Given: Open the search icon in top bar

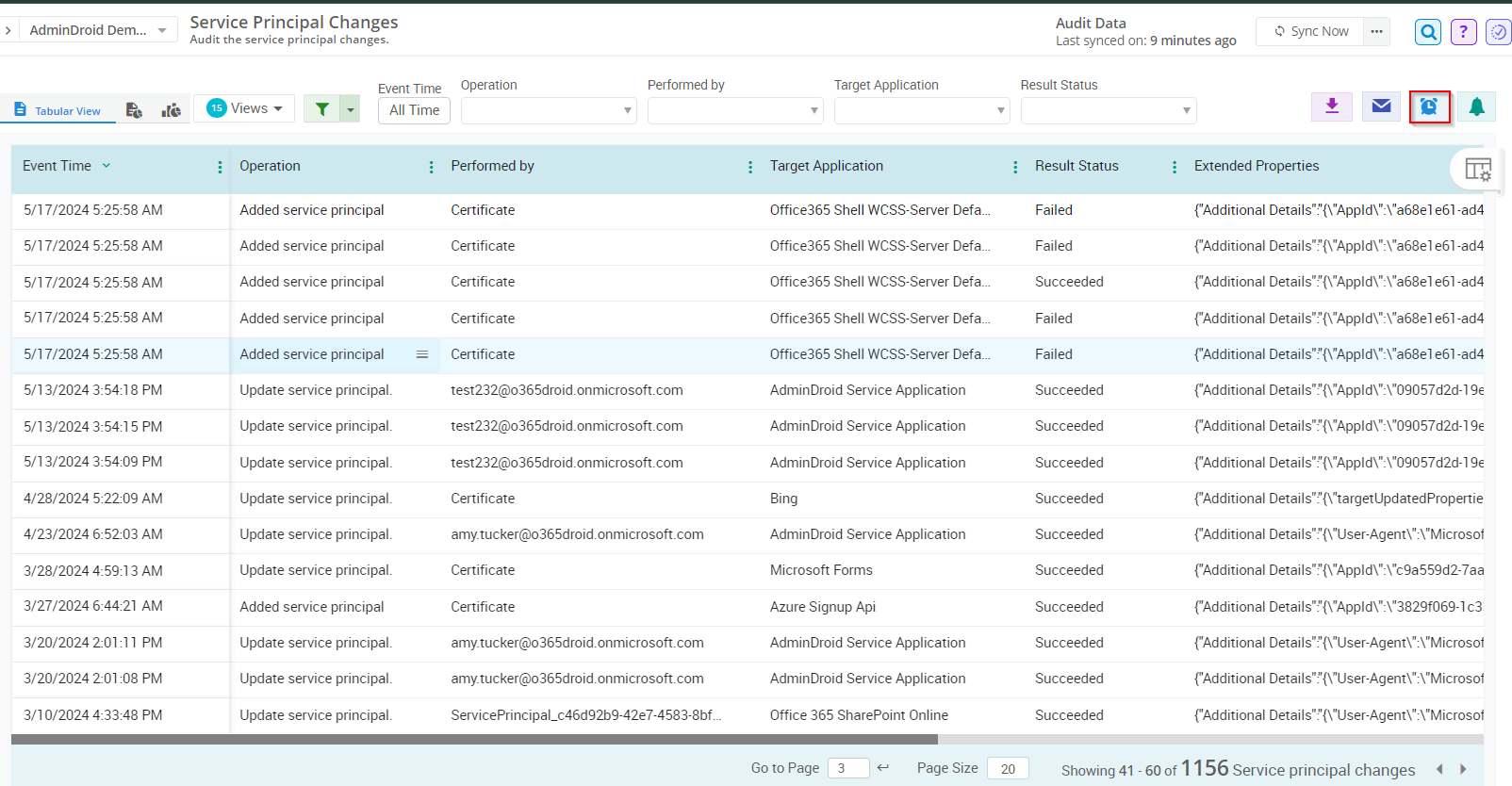Looking at the screenshot, I should (1428, 32).
